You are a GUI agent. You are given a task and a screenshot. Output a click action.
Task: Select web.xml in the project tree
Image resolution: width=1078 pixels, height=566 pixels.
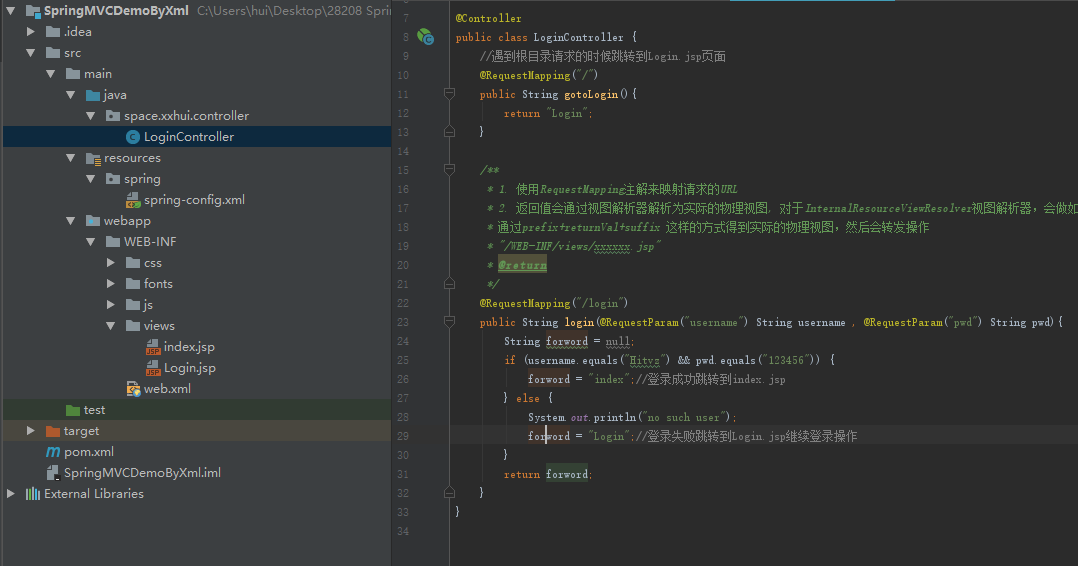click(x=167, y=389)
